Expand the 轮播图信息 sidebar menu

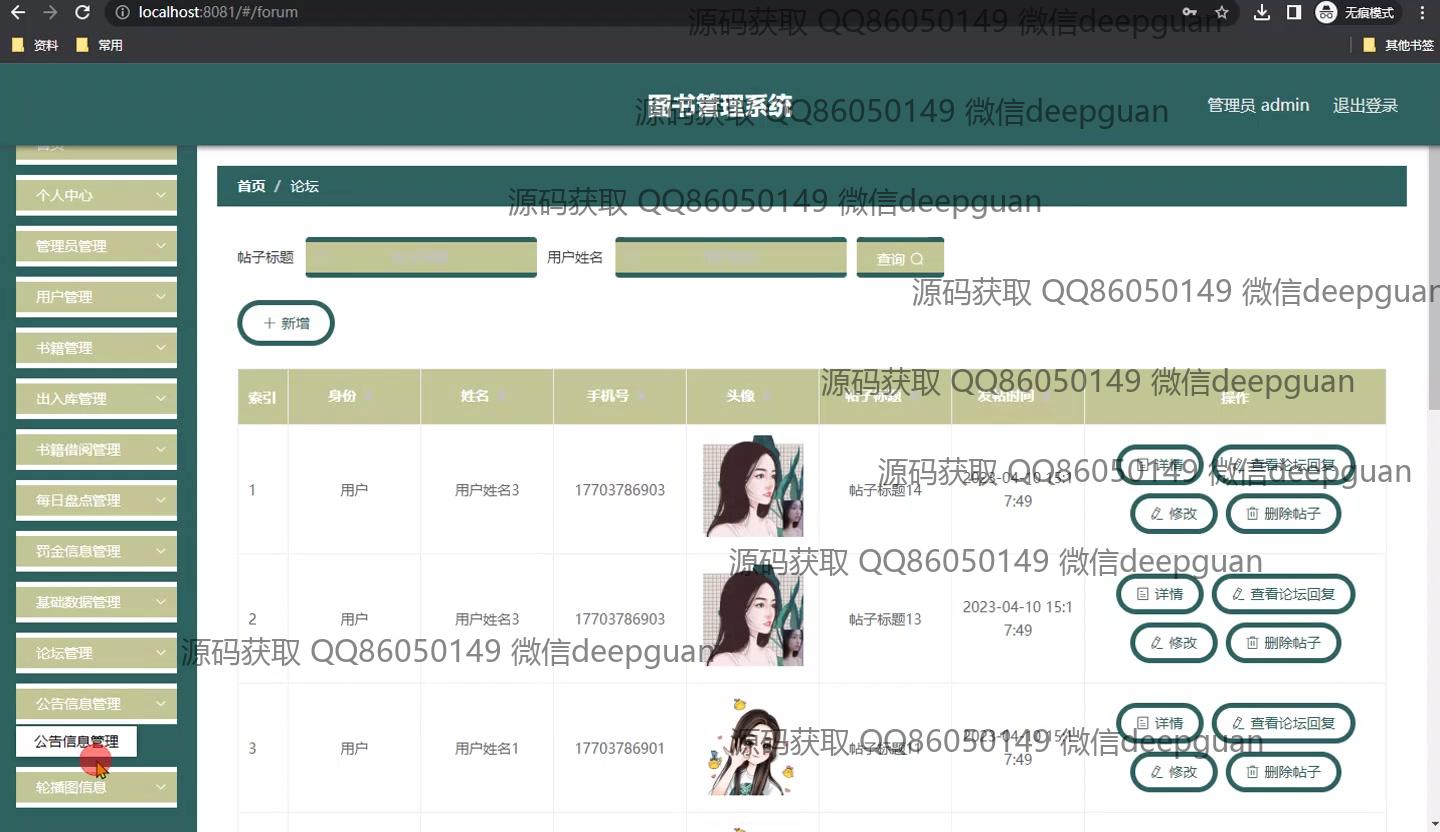pyautogui.click(x=96, y=787)
